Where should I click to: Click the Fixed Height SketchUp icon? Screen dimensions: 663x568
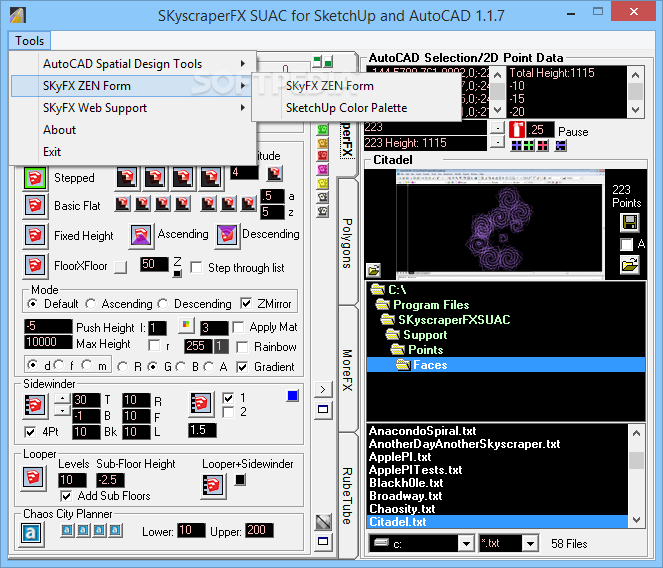35,236
